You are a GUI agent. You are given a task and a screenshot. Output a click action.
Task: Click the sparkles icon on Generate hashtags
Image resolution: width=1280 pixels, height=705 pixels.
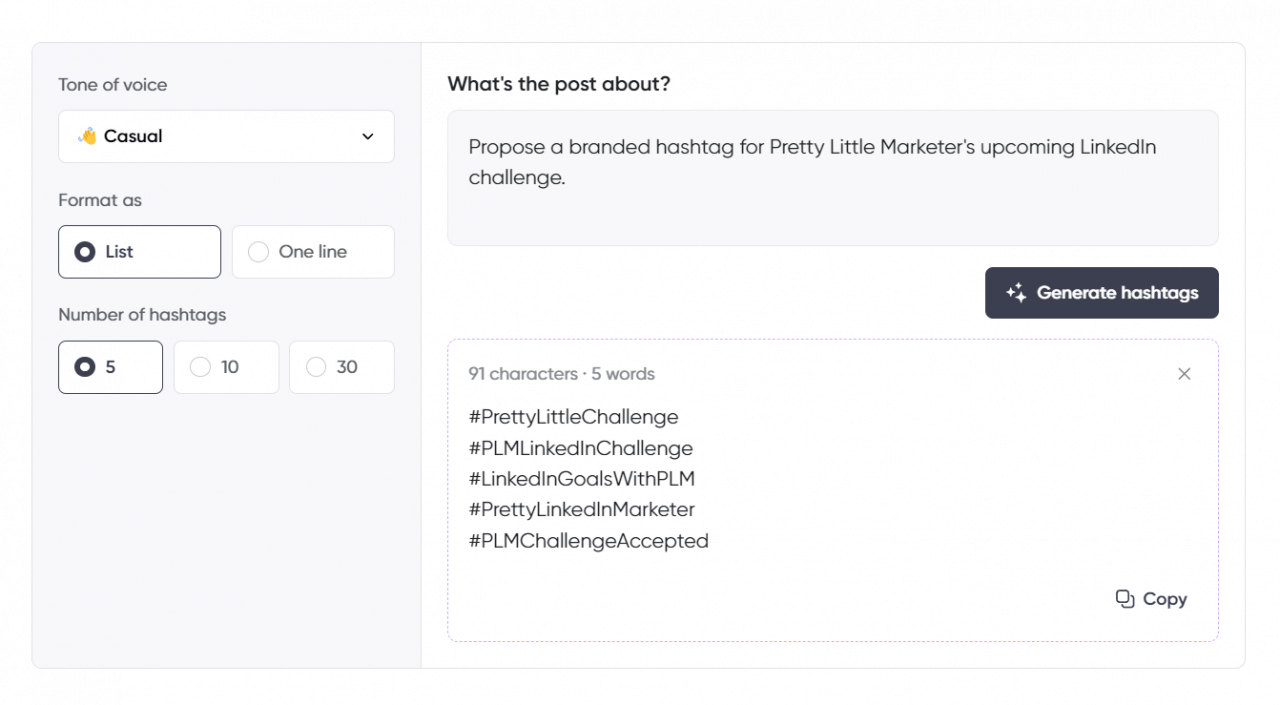[1016, 293]
